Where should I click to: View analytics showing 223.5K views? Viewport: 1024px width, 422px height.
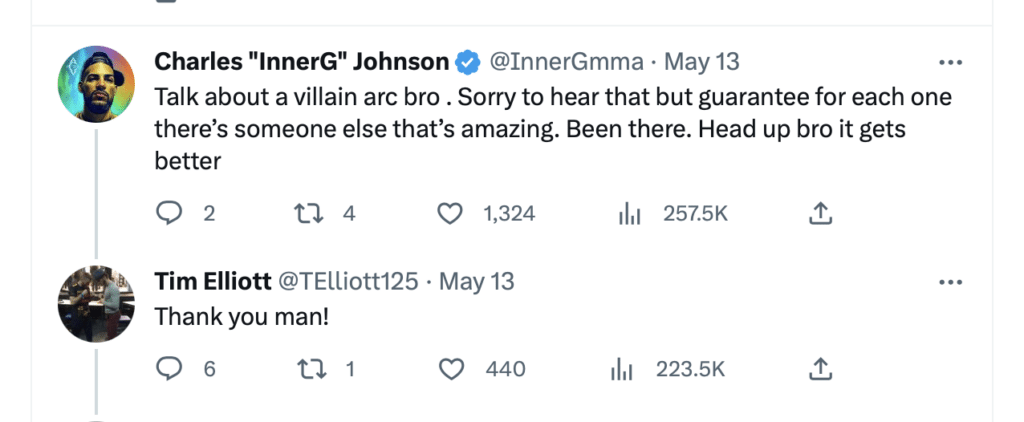pyautogui.click(x=622, y=369)
